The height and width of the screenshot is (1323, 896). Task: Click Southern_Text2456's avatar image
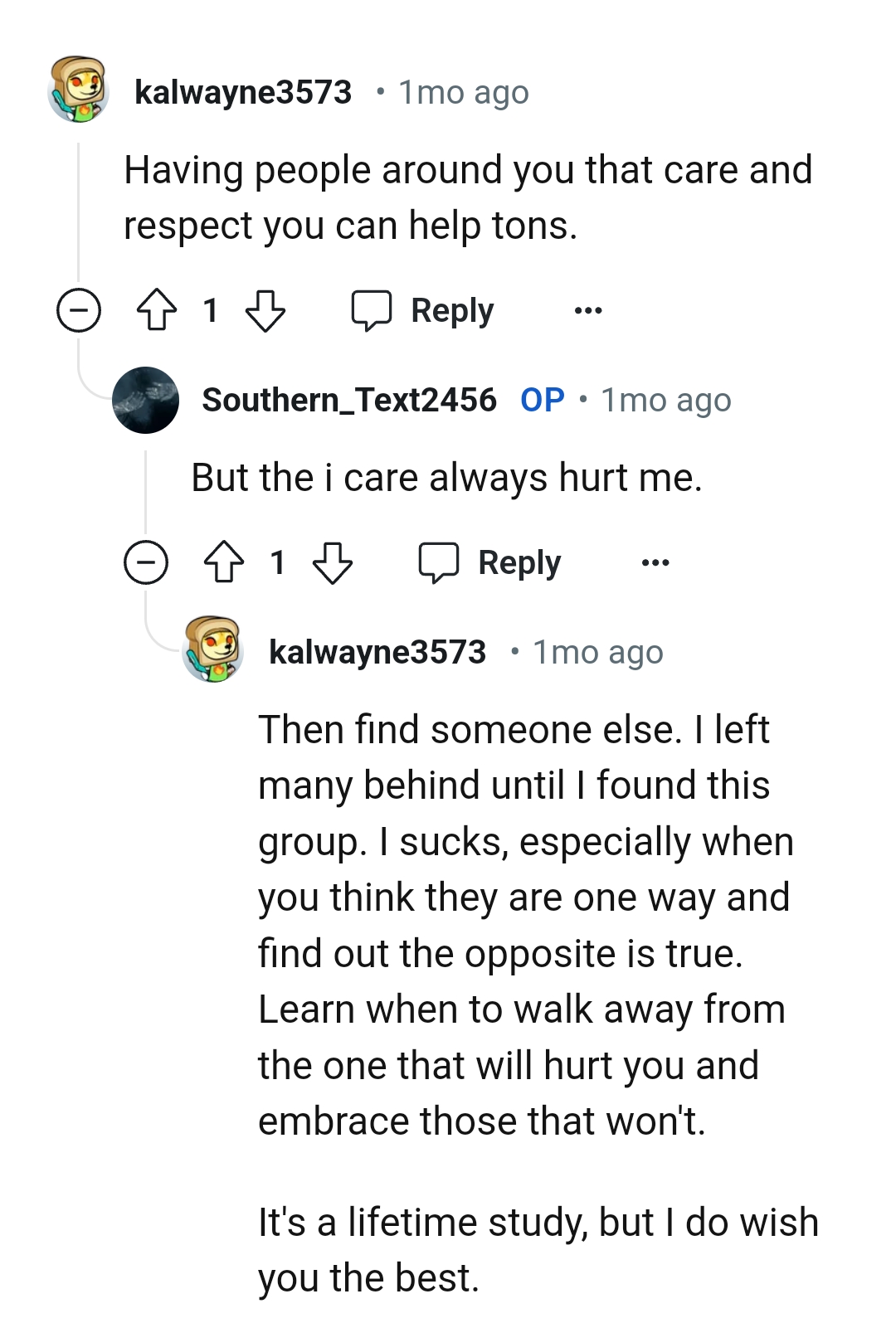coord(146,401)
